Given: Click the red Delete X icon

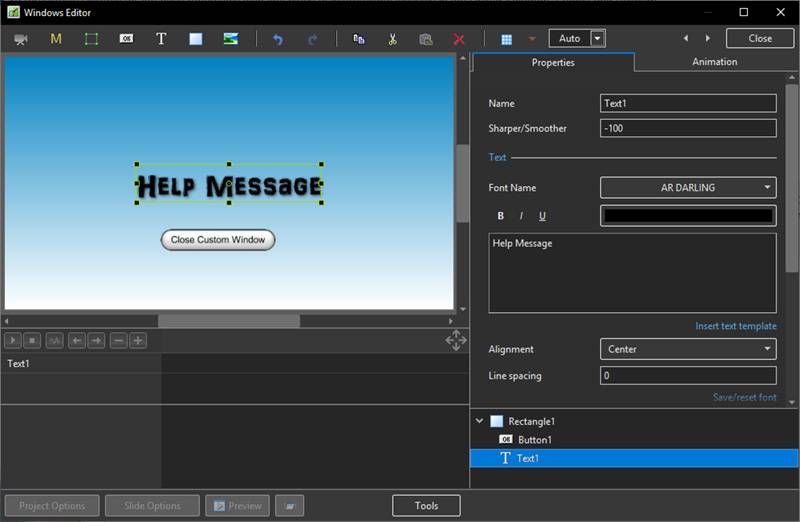Looking at the screenshot, I should (459, 39).
